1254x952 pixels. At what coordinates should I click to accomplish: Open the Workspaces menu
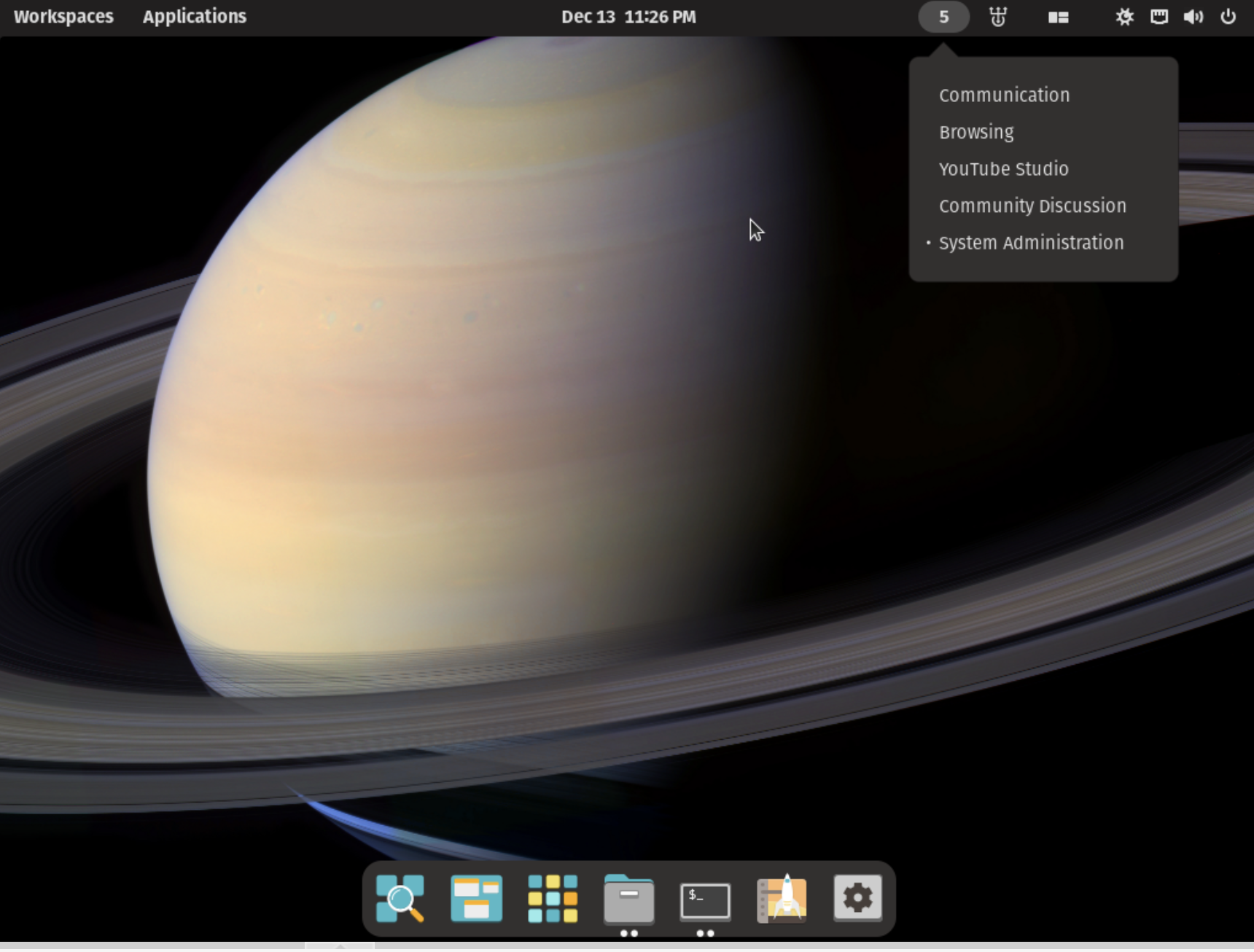point(63,16)
